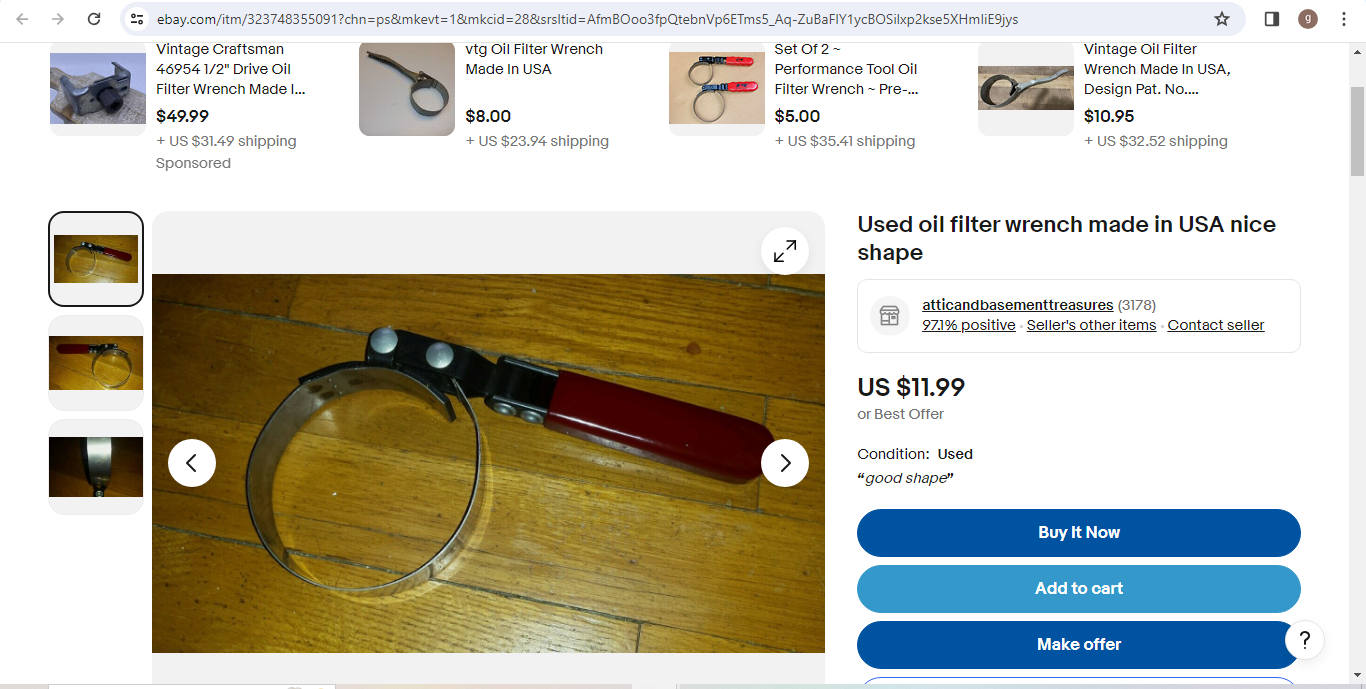The height and width of the screenshot is (689, 1366).
Task: Go to the previous product photo arrow
Action: tap(192, 463)
